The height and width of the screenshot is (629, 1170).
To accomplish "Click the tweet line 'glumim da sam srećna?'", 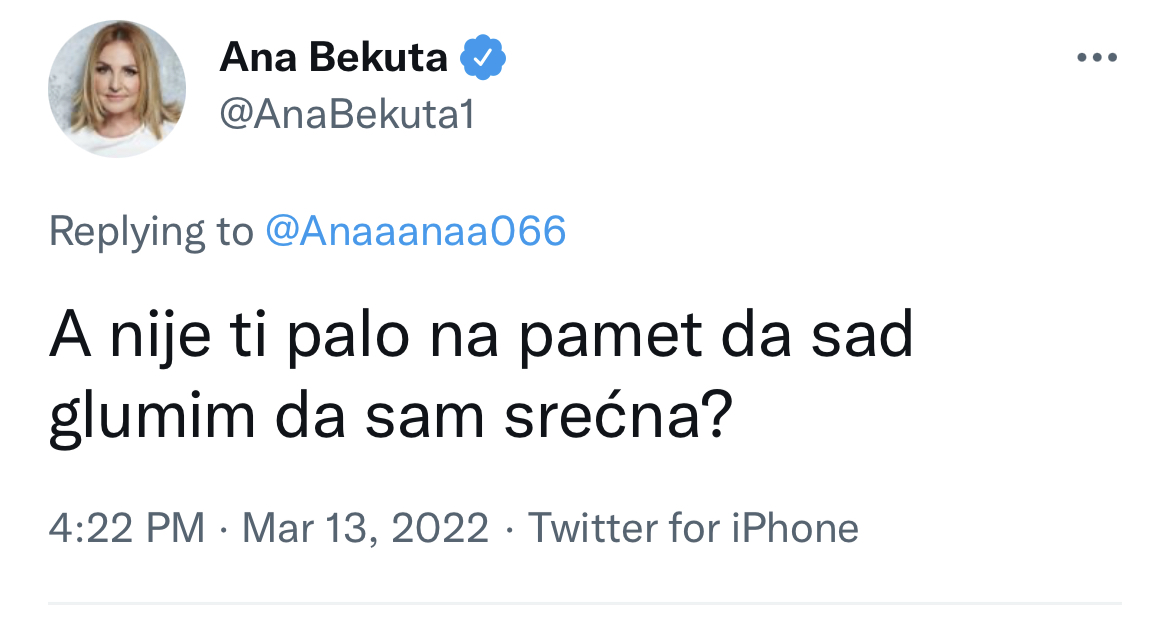I will [x=391, y=418].
